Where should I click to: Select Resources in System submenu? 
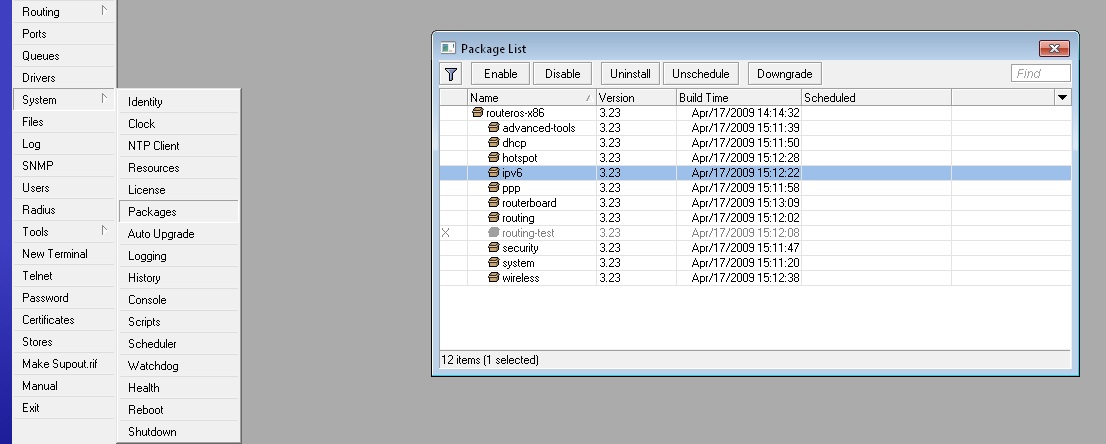click(178, 168)
